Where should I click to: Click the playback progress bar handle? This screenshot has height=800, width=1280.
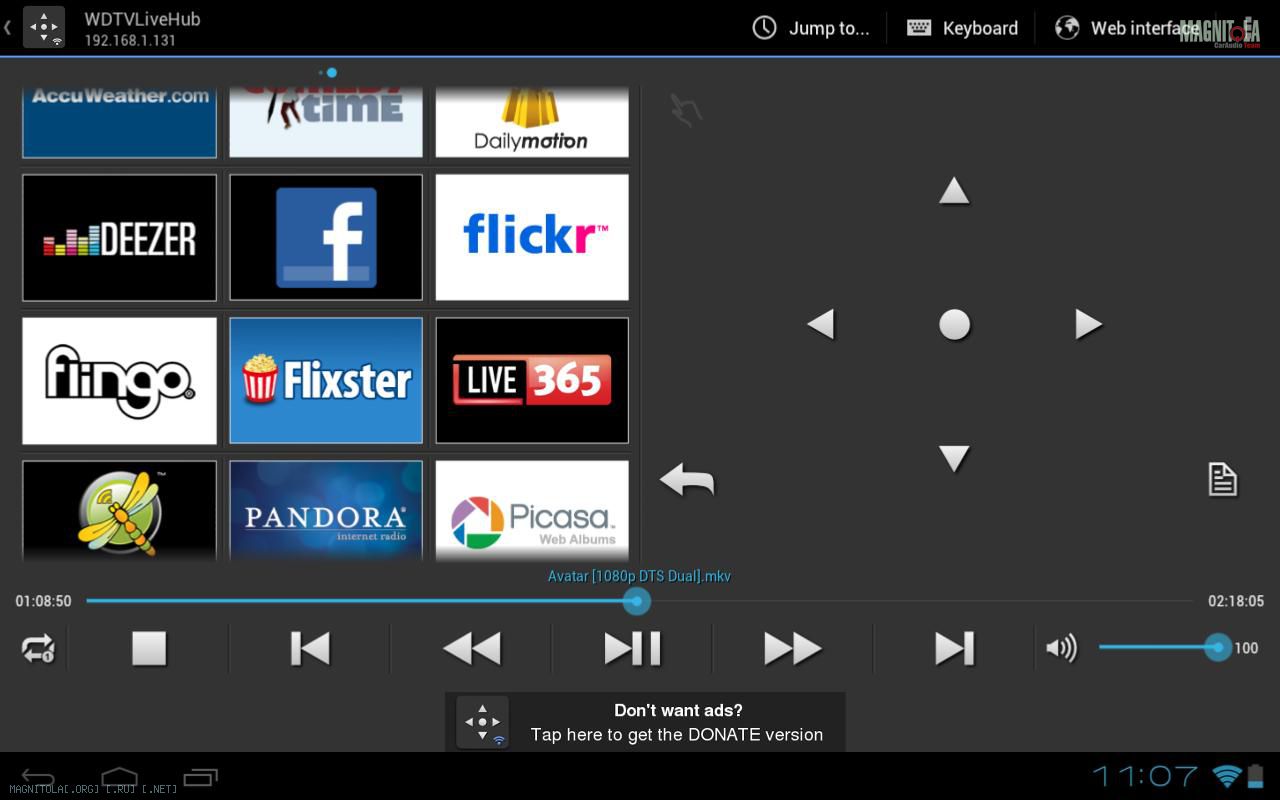coord(636,601)
